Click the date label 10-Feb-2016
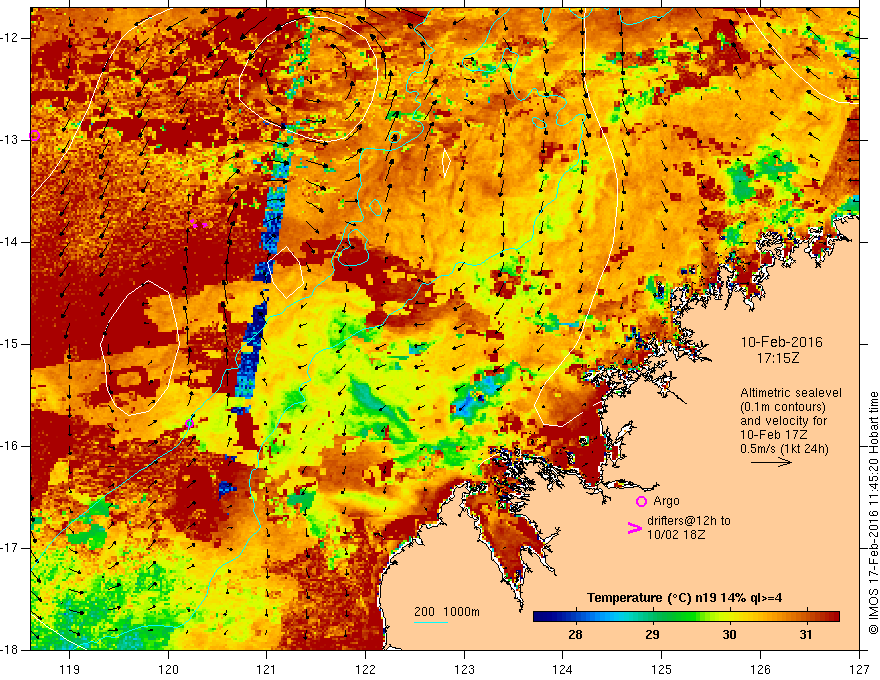 click(x=781, y=342)
